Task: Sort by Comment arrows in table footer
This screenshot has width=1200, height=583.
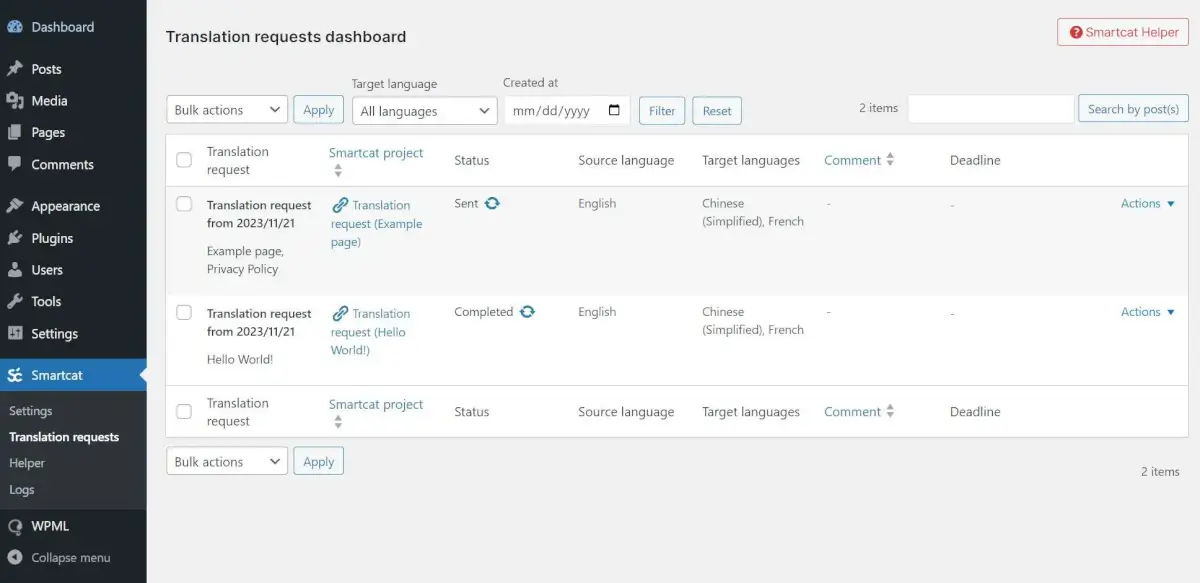Action: (x=890, y=412)
